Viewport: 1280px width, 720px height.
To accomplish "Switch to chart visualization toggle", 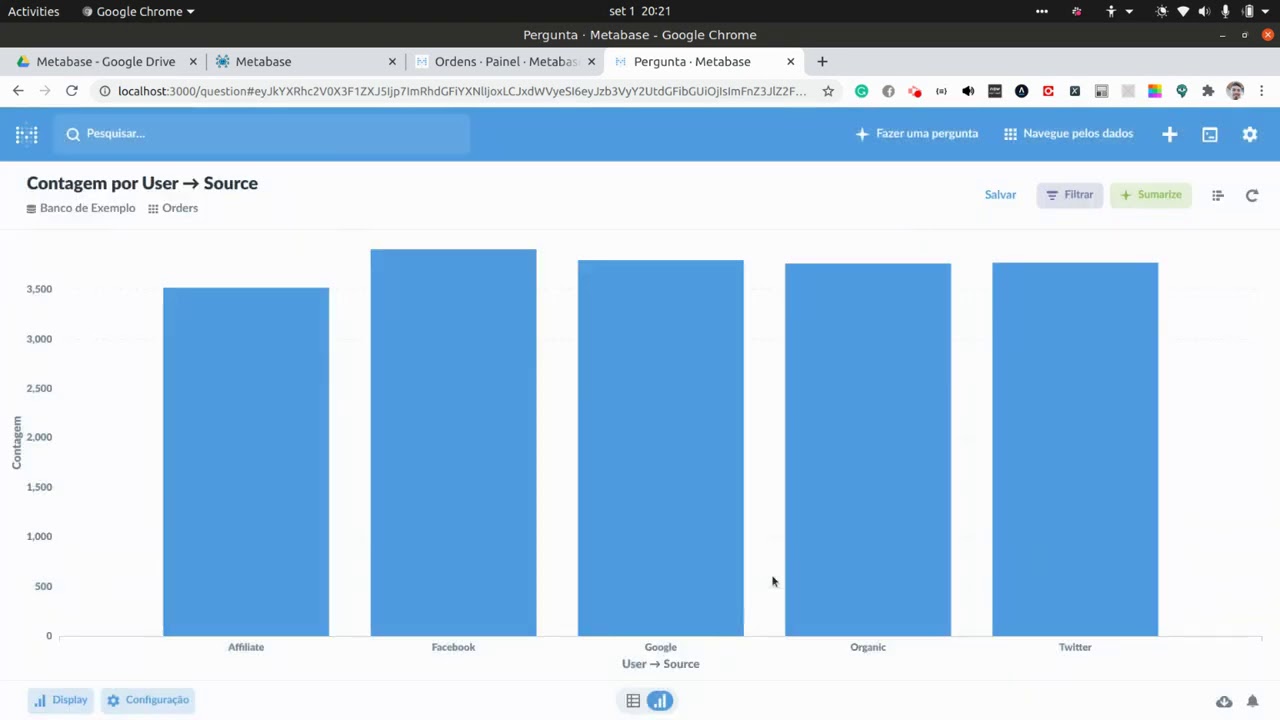I will (660, 701).
